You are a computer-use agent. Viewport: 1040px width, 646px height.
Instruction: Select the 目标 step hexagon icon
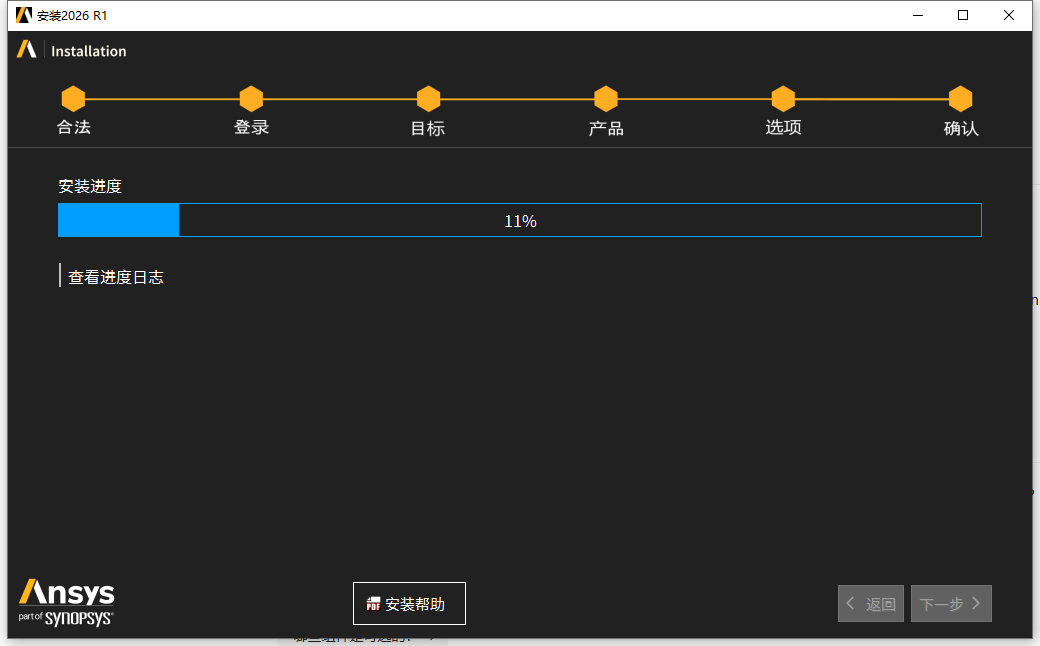click(427, 98)
